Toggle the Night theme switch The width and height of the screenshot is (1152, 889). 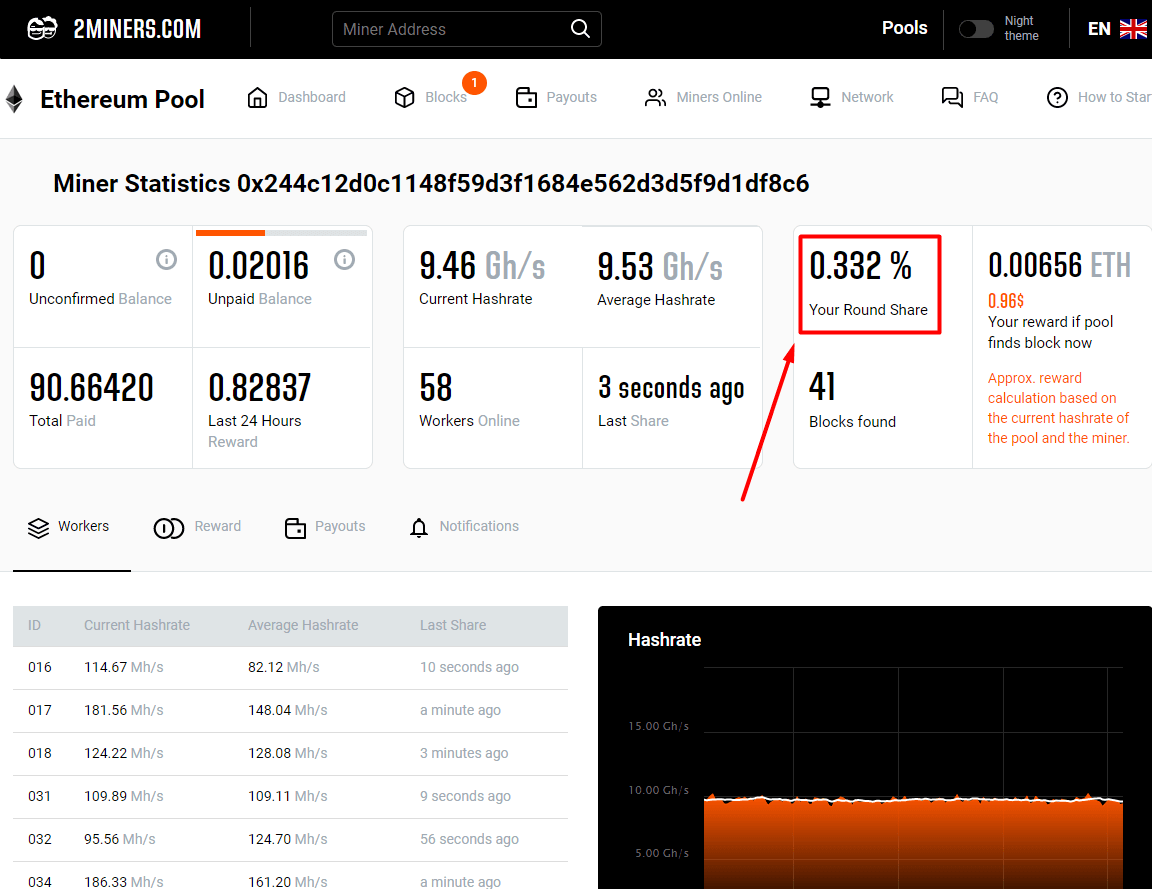coord(975,29)
